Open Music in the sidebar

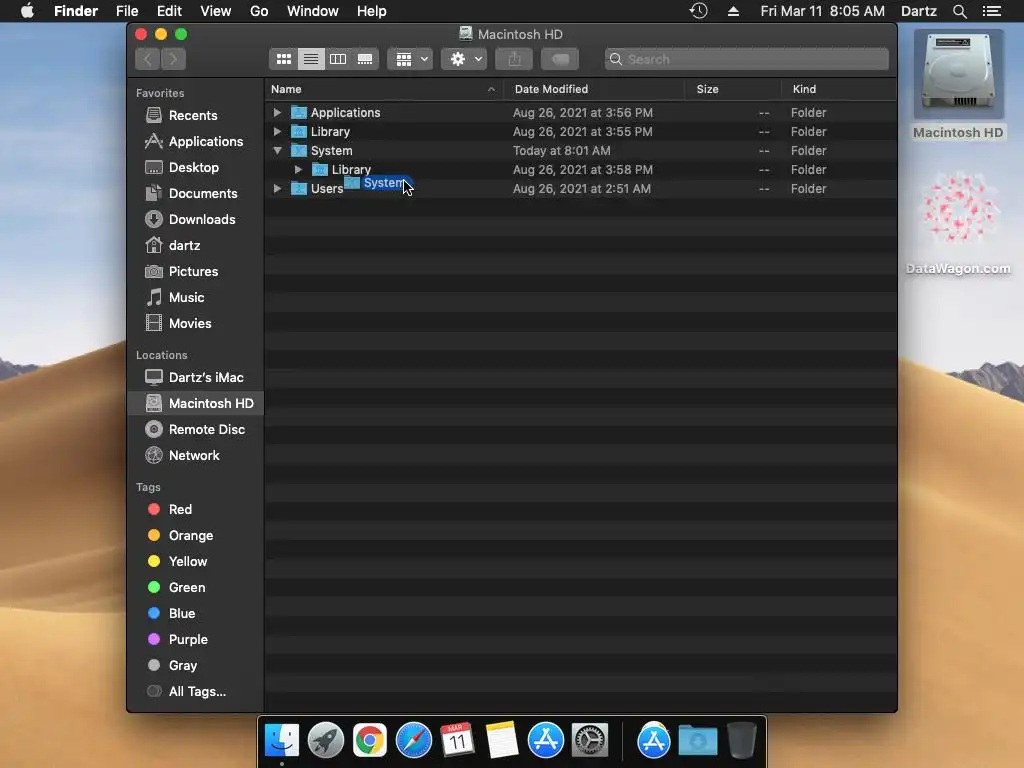(x=195, y=298)
